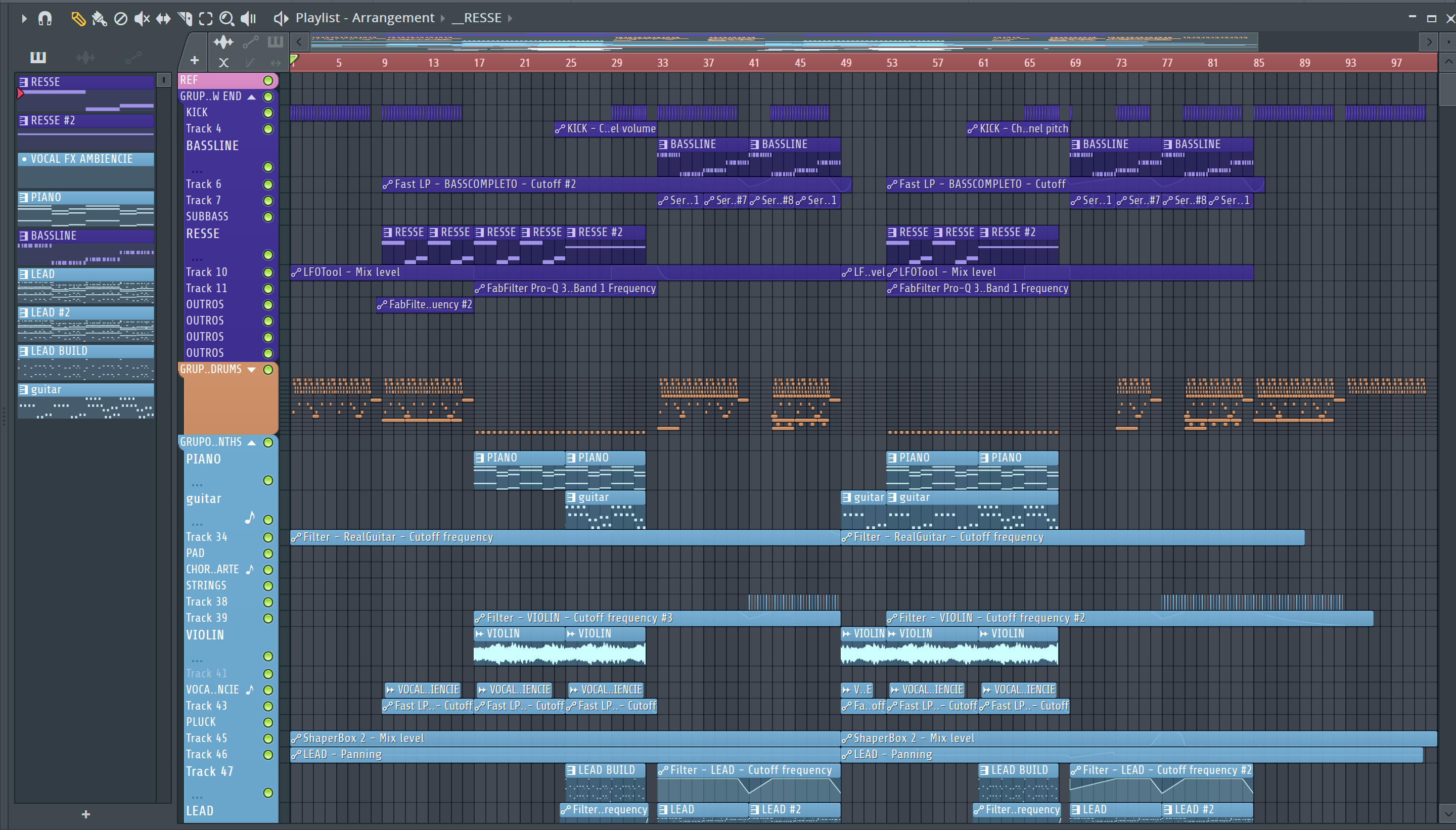
Task: Mute the PAD track
Action: (268, 553)
